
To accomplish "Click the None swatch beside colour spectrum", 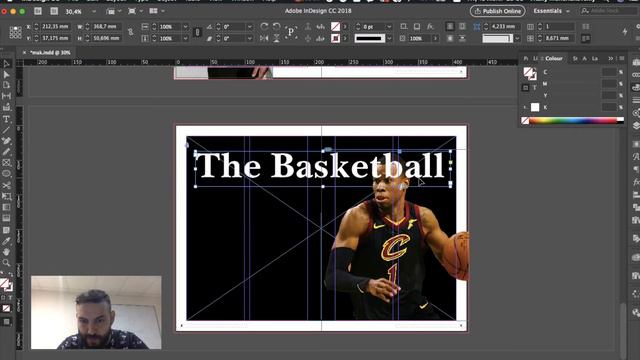I will 525,120.
